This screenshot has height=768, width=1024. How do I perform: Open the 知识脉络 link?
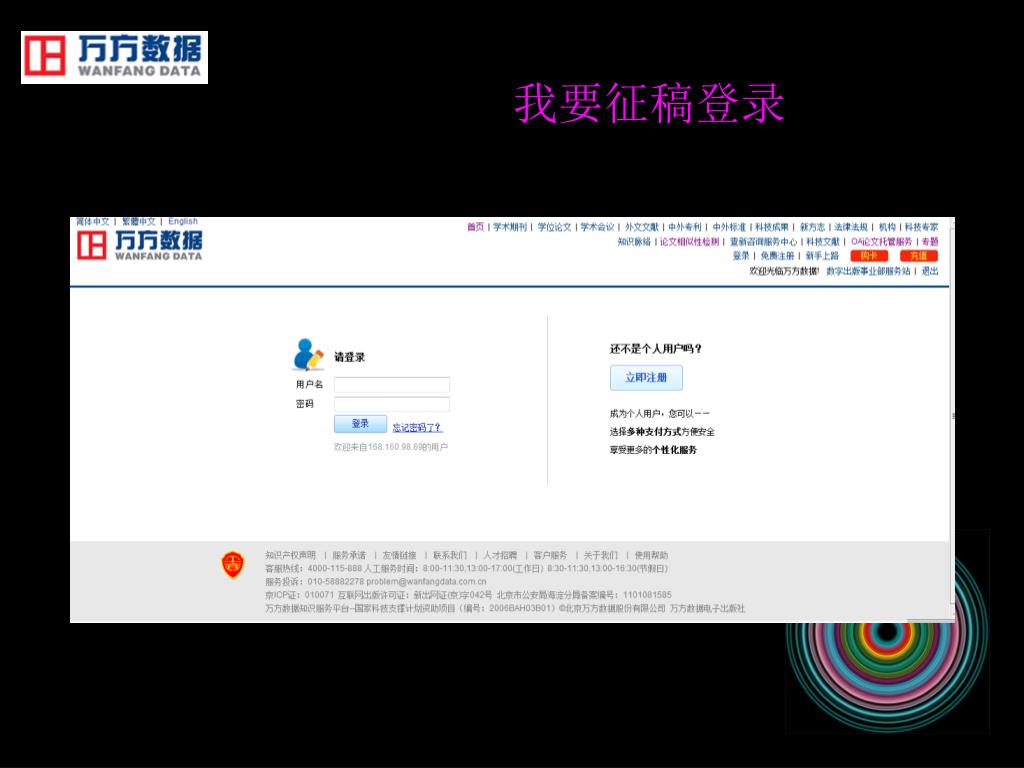click(634, 242)
